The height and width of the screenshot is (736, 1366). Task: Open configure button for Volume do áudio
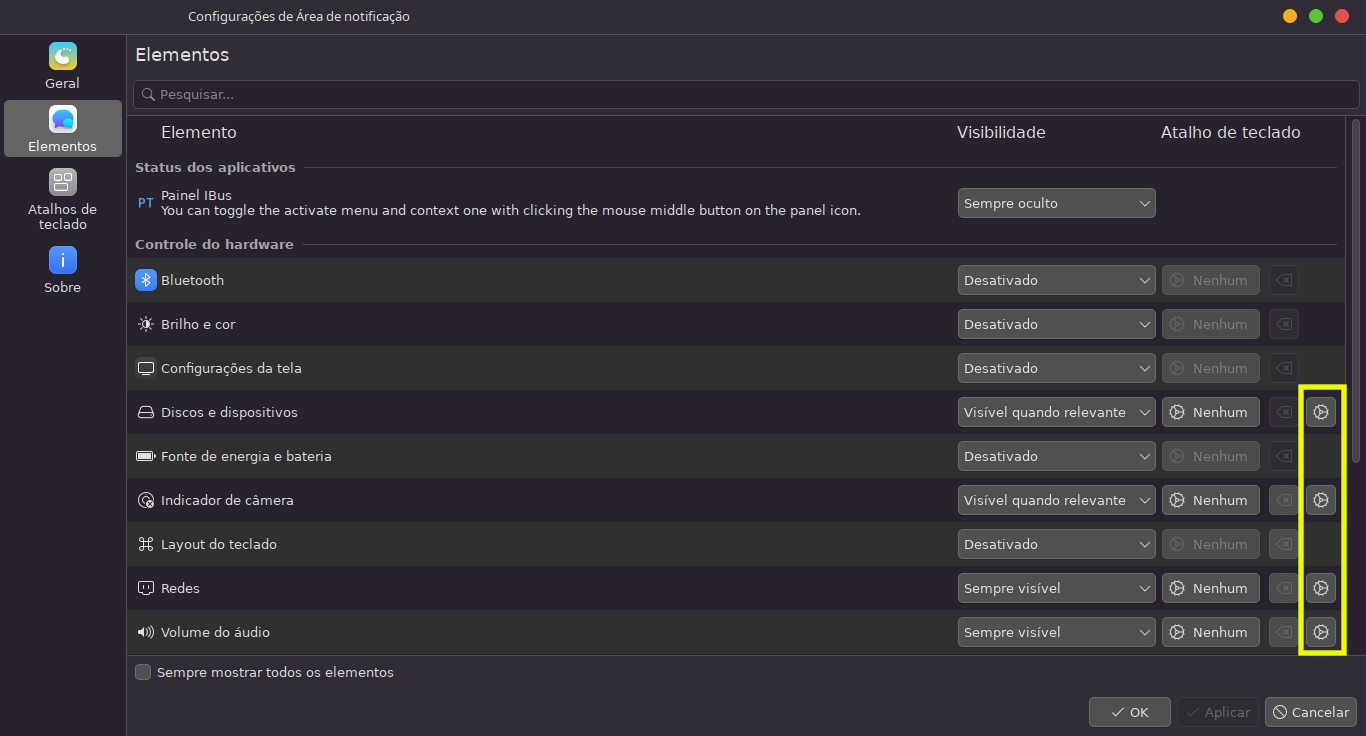(x=1321, y=632)
